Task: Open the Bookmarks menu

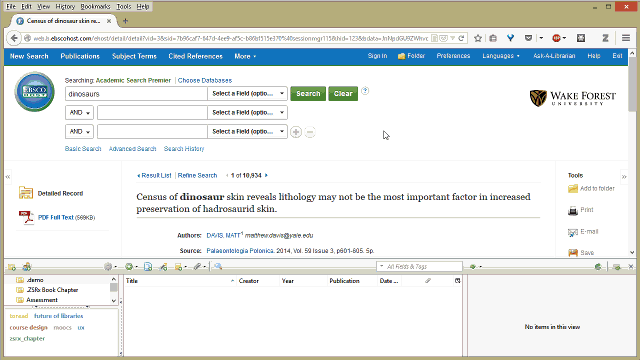Action: (x=95, y=7)
